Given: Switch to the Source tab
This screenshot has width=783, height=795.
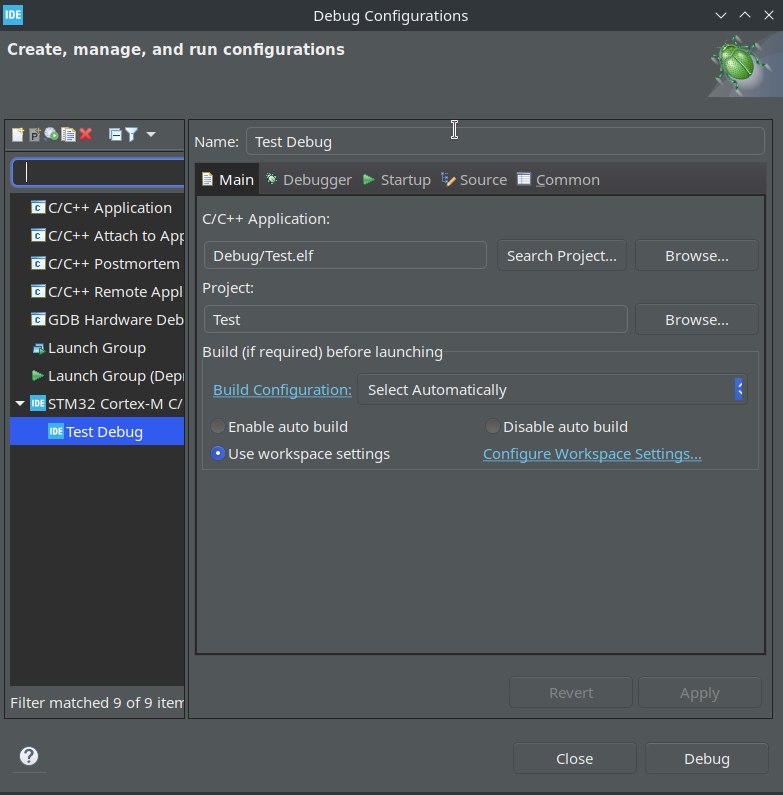Looking at the screenshot, I should pyautogui.click(x=474, y=179).
